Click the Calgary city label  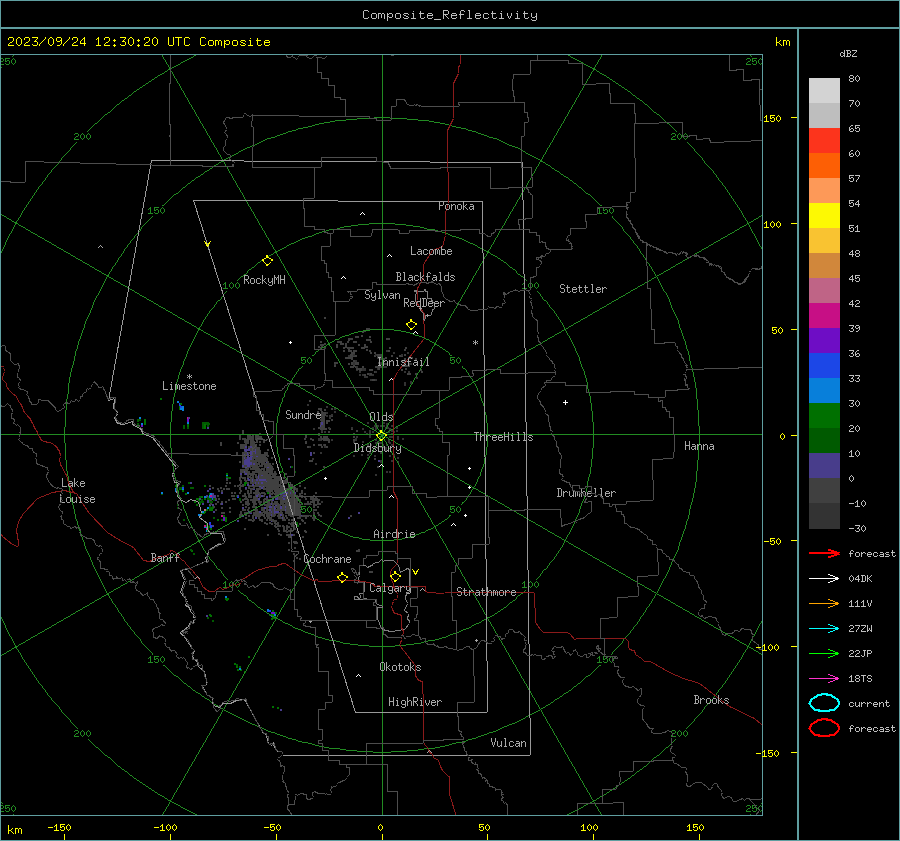point(390,588)
